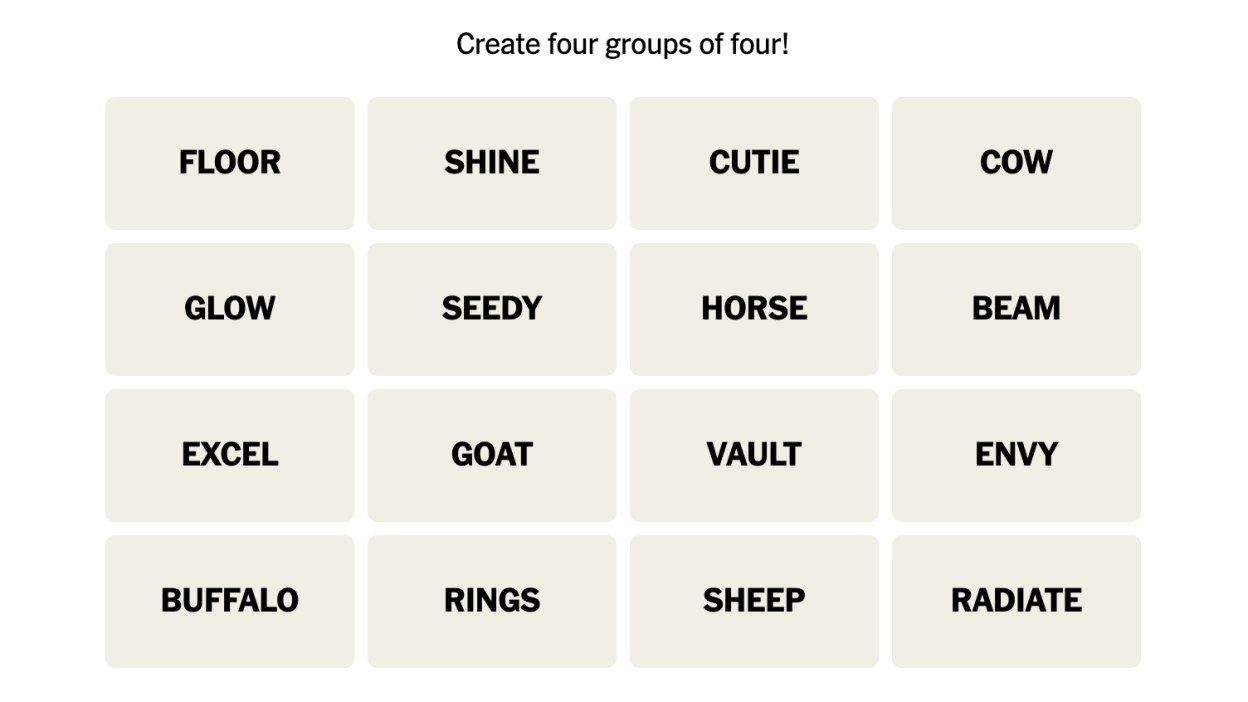Pick the tile sharing a spreadsheet app's name

click(229, 455)
